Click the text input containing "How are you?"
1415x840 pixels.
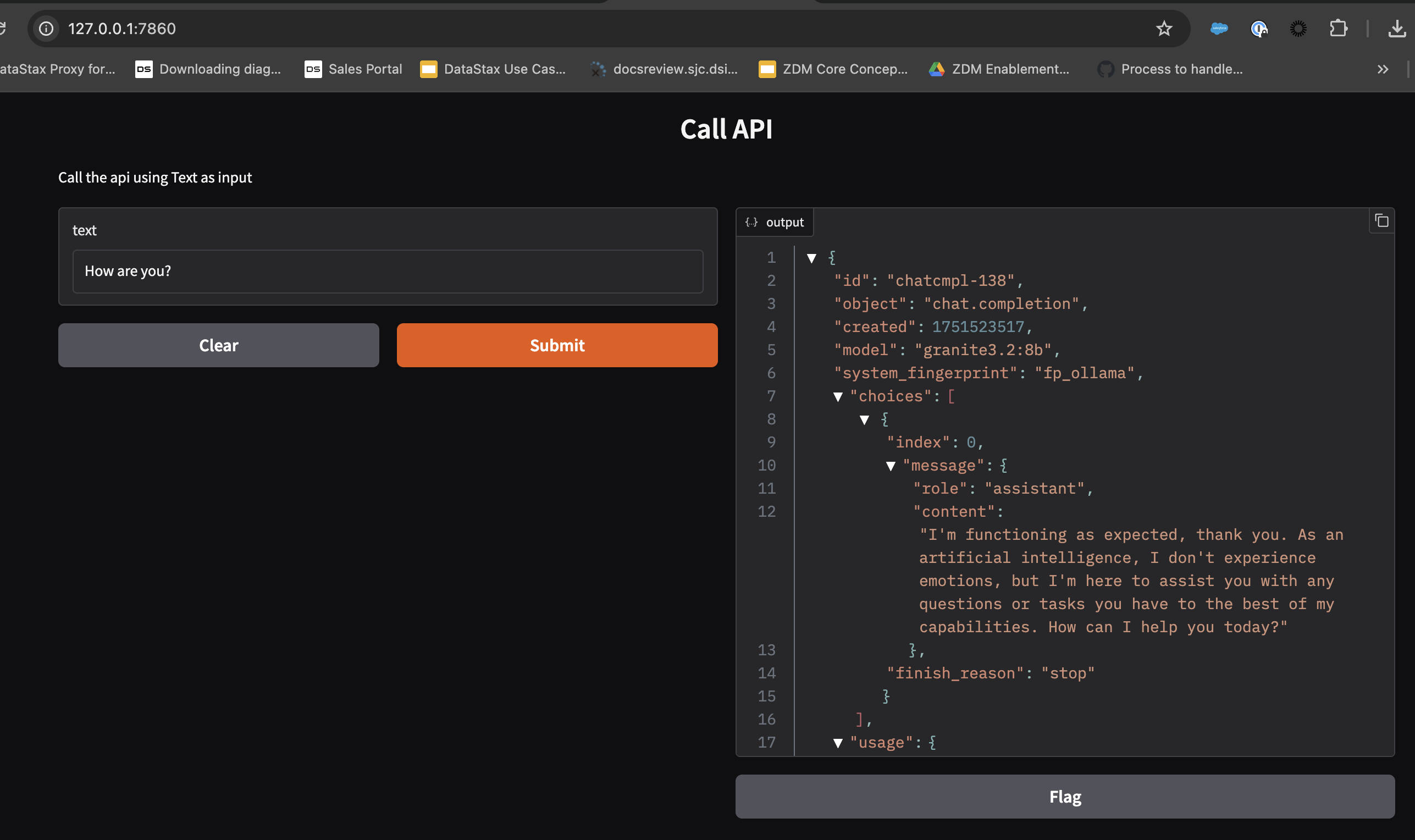(x=388, y=272)
